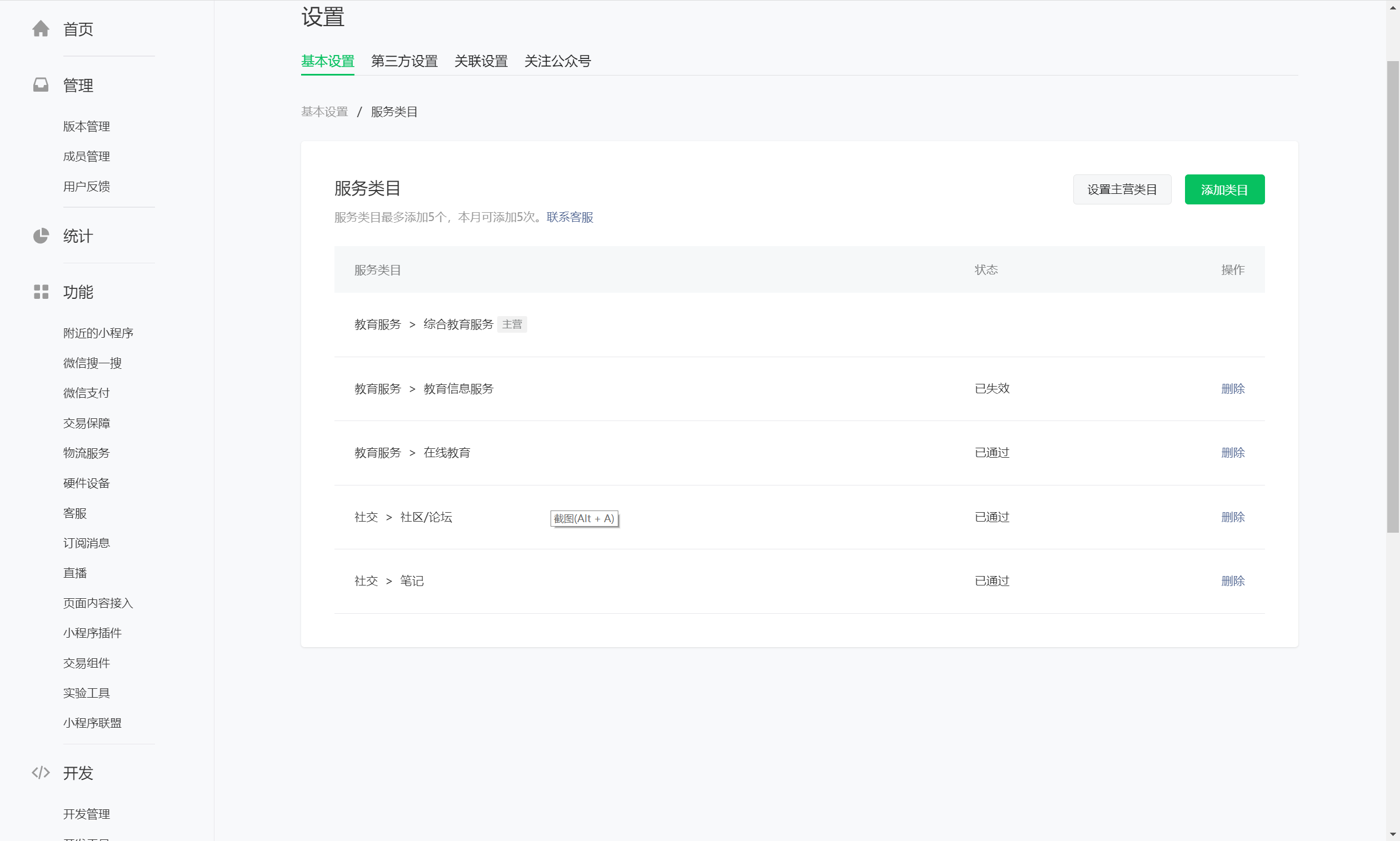The height and width of the screenshot is (841, 1400).
Task: Click the home icon in sidebar
Action: point(41,29)
